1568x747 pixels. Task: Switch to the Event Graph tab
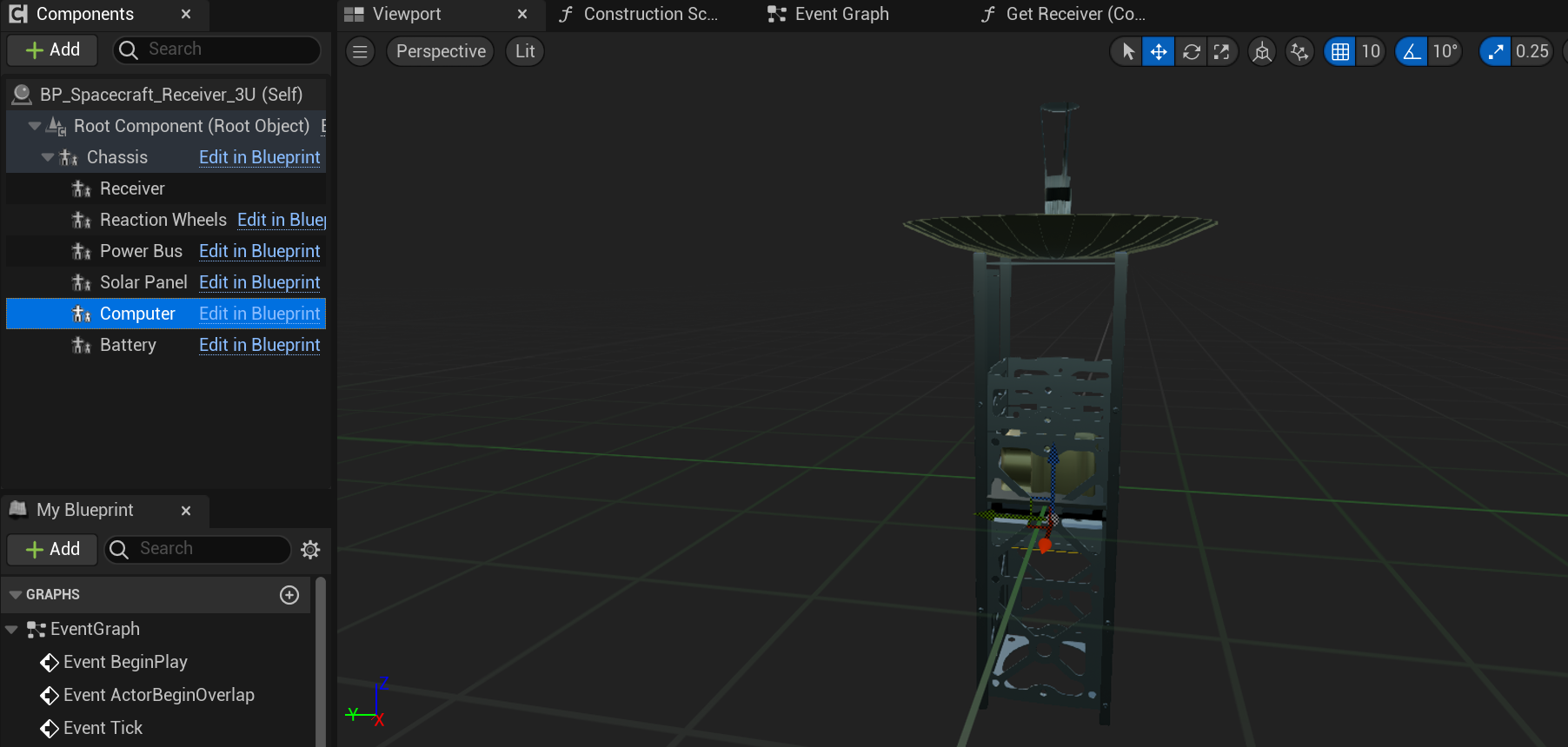coord(840,14)
